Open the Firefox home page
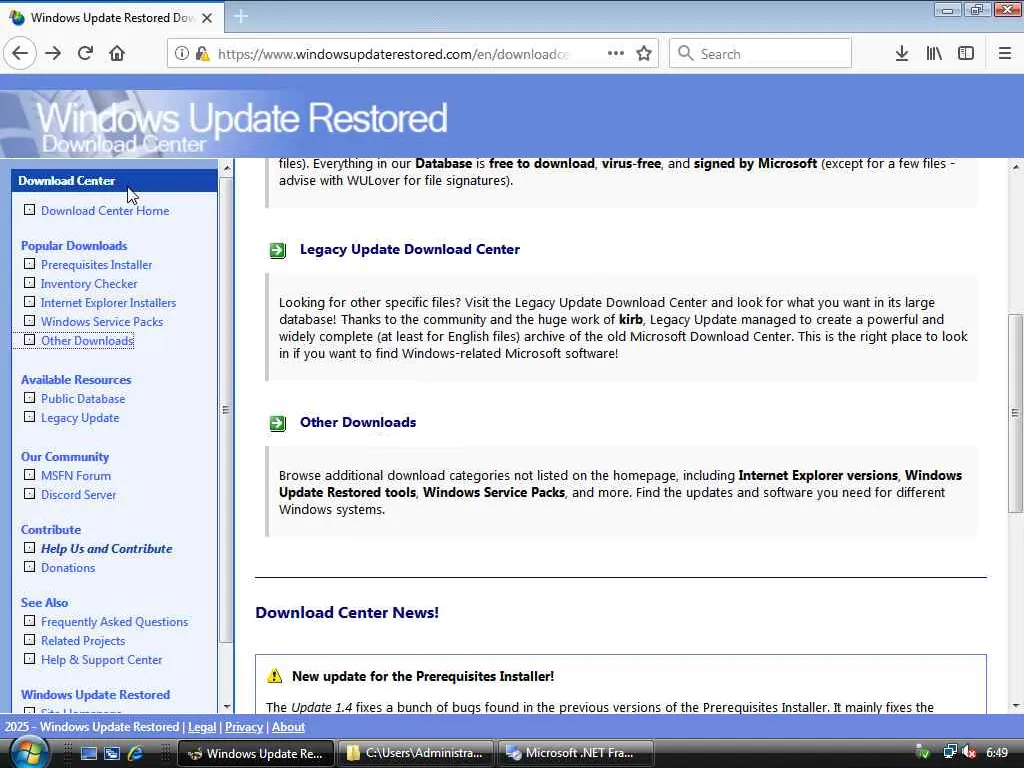Screen dimensions: 1024x768 [117, 54]
